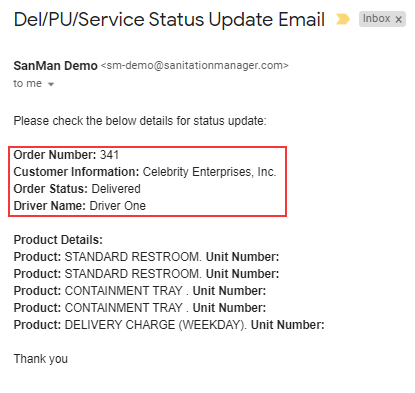Expand the 'to me' recipient details arrow
This screenshot has height=393, width=415.
51,84
